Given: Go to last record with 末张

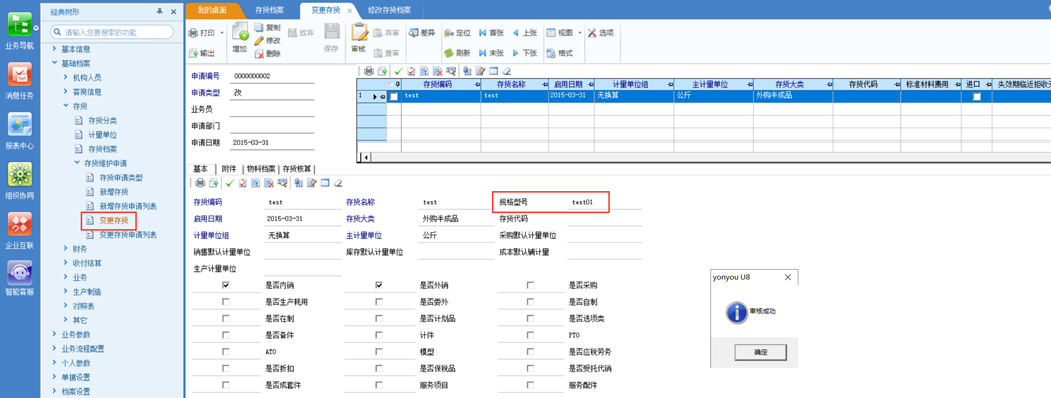Looking at the screenshot, I should 491,53.
